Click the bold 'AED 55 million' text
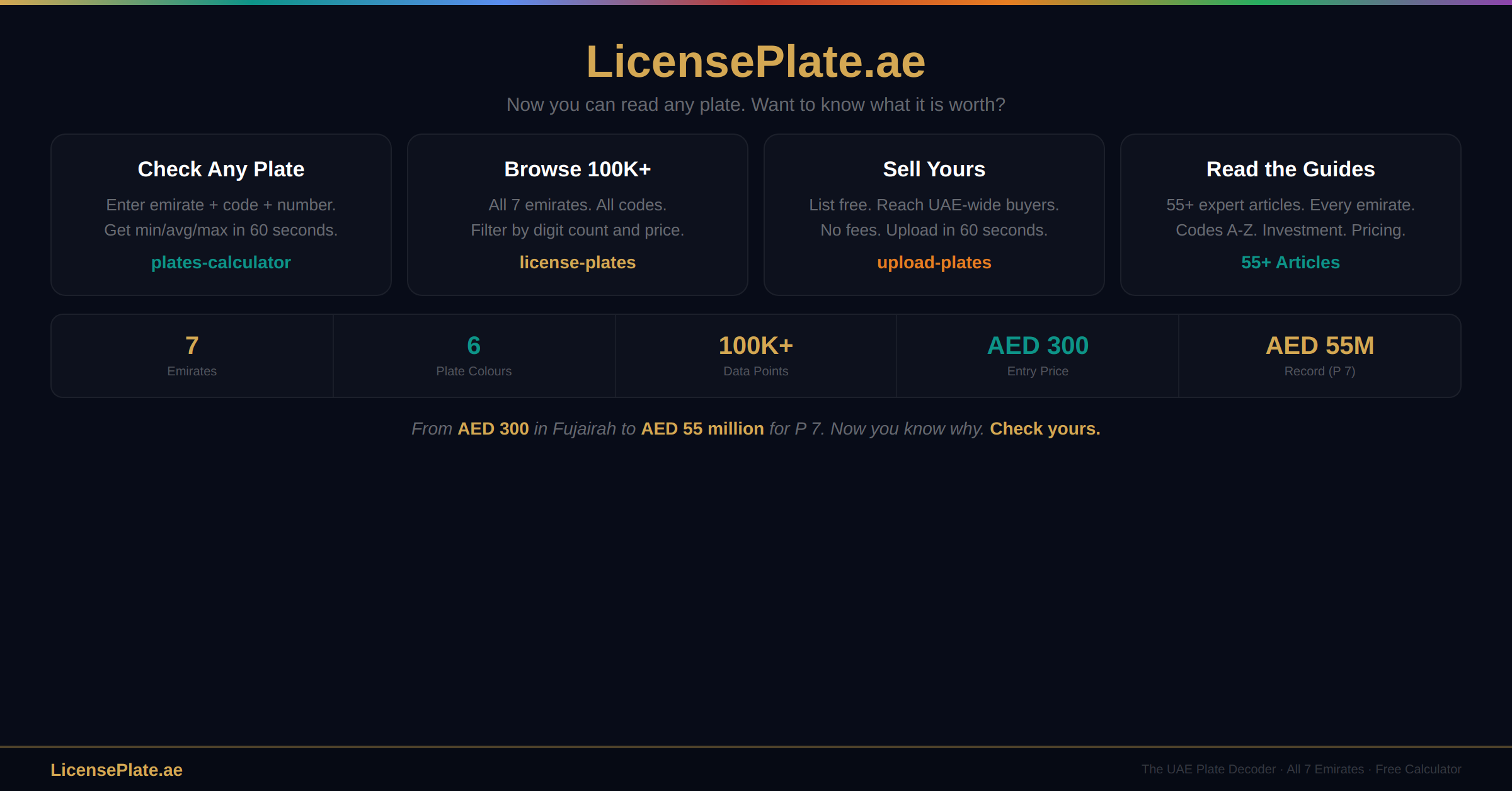This screenshot has width=1512, height=791. (x=702, y=429)
